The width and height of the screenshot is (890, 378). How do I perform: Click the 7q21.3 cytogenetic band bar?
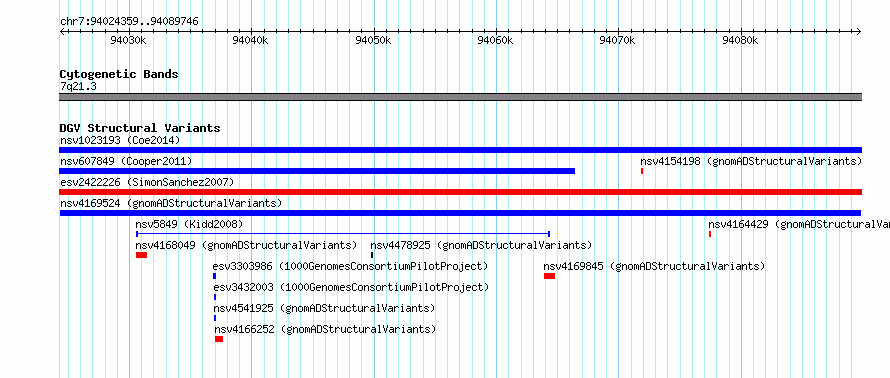460,97
